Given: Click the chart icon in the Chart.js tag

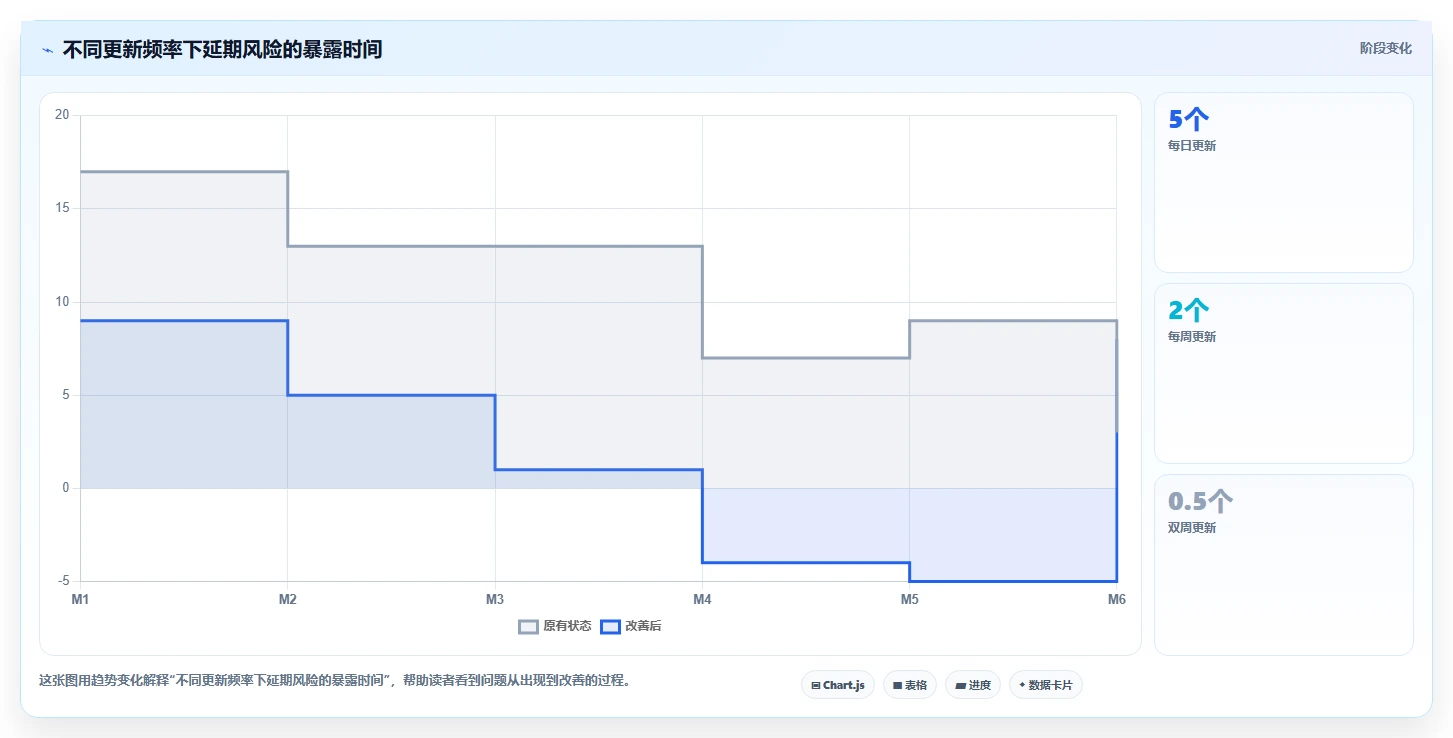Looking at the screenshot, I should point(816,686).
